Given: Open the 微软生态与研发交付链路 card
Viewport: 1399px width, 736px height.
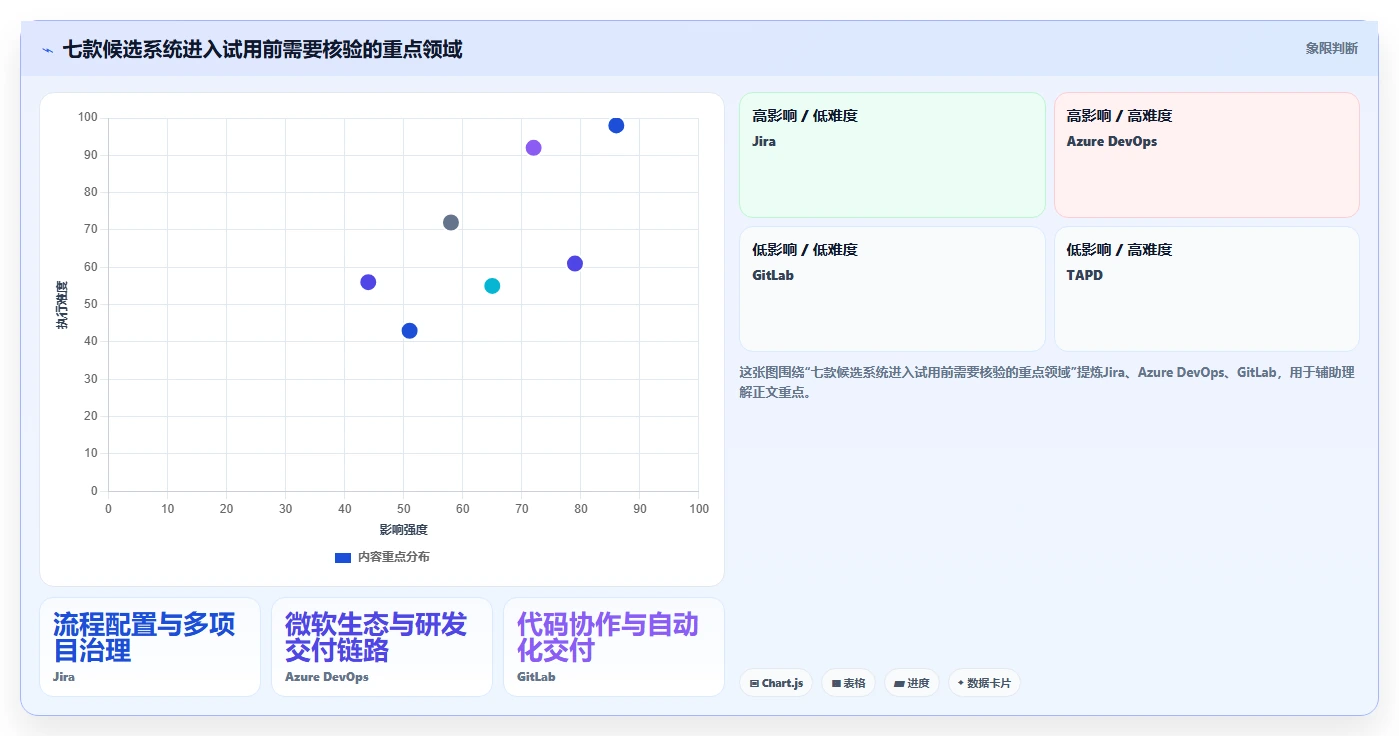Looking at the screenshot, I should tap(382, 647).
